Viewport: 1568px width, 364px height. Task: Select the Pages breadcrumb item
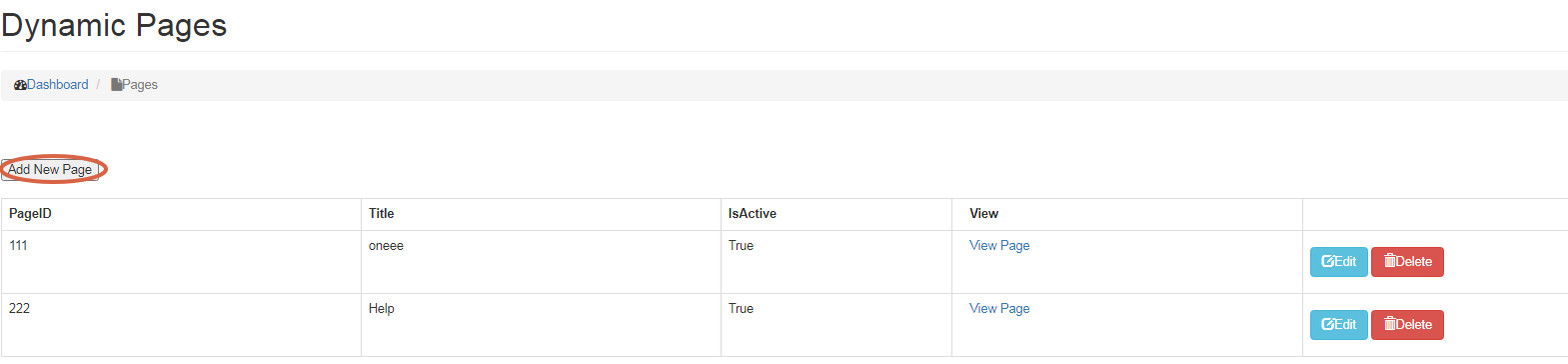134,85
